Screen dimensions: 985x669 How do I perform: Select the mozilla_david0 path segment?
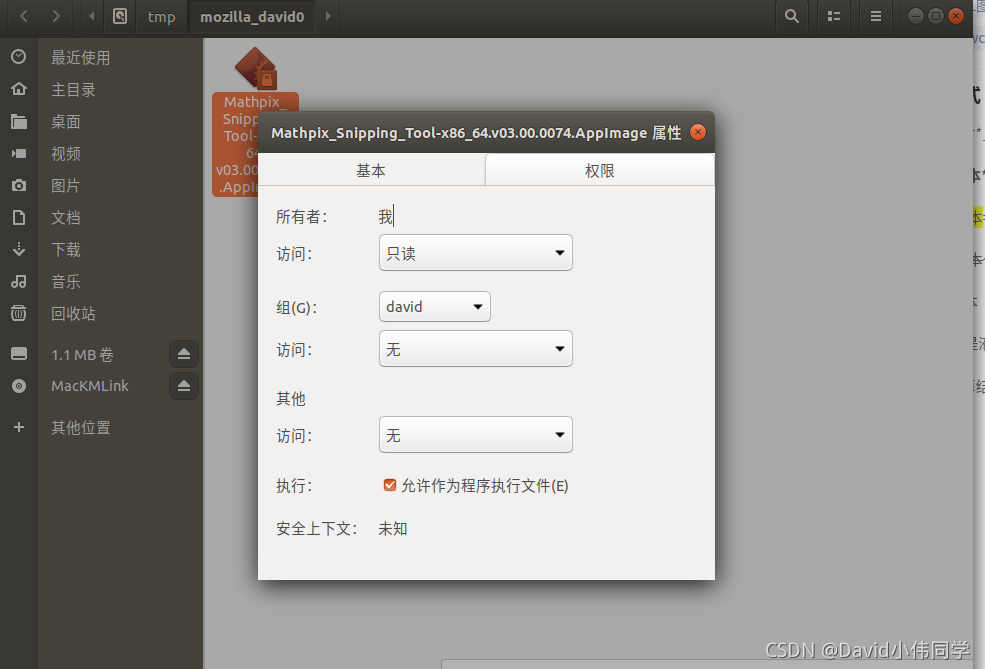[x=252, y=16]
